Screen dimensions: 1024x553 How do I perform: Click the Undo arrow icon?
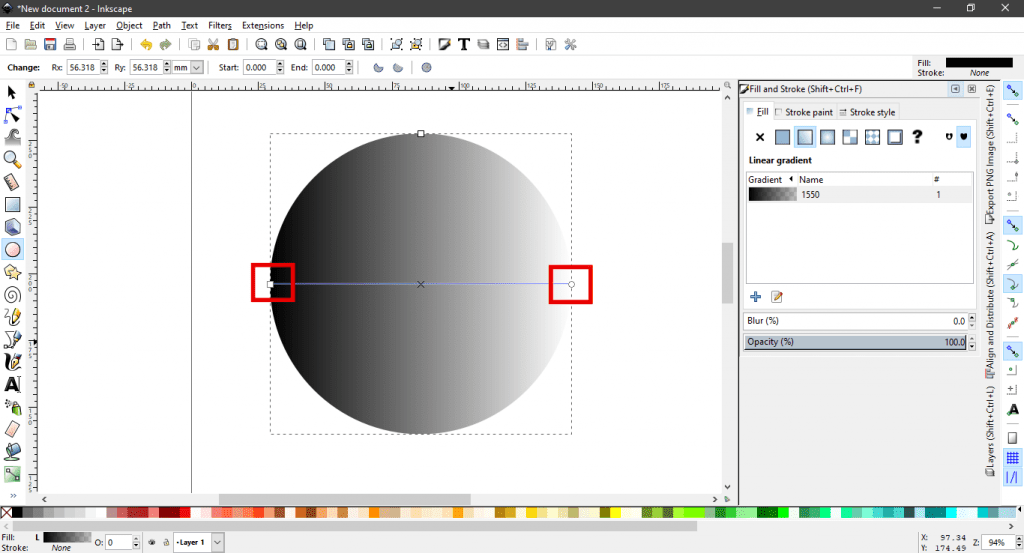click(x=146, y=44)
